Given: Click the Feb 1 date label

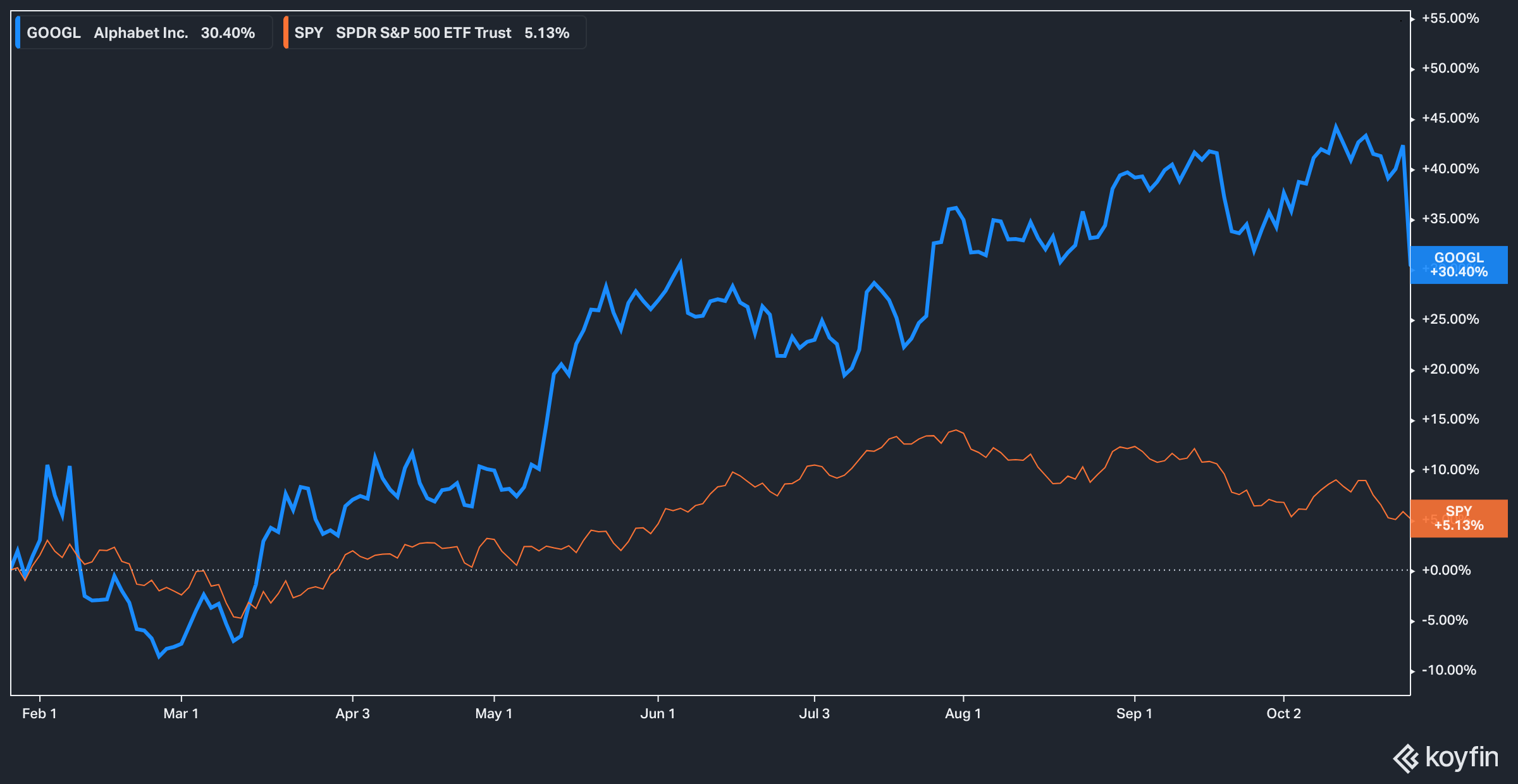Looking at the screenshot, I should click(x=39, y=714).
